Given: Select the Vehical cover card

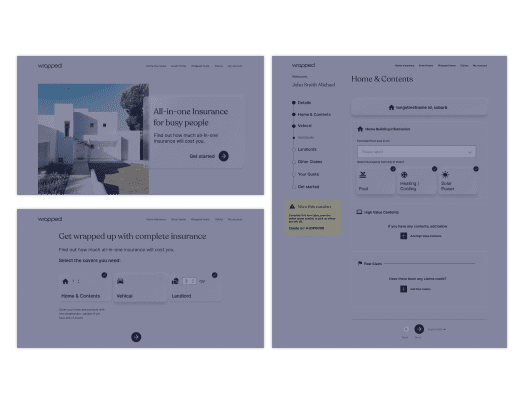Looking at the screenshot, I should click(x=140, y=287).
